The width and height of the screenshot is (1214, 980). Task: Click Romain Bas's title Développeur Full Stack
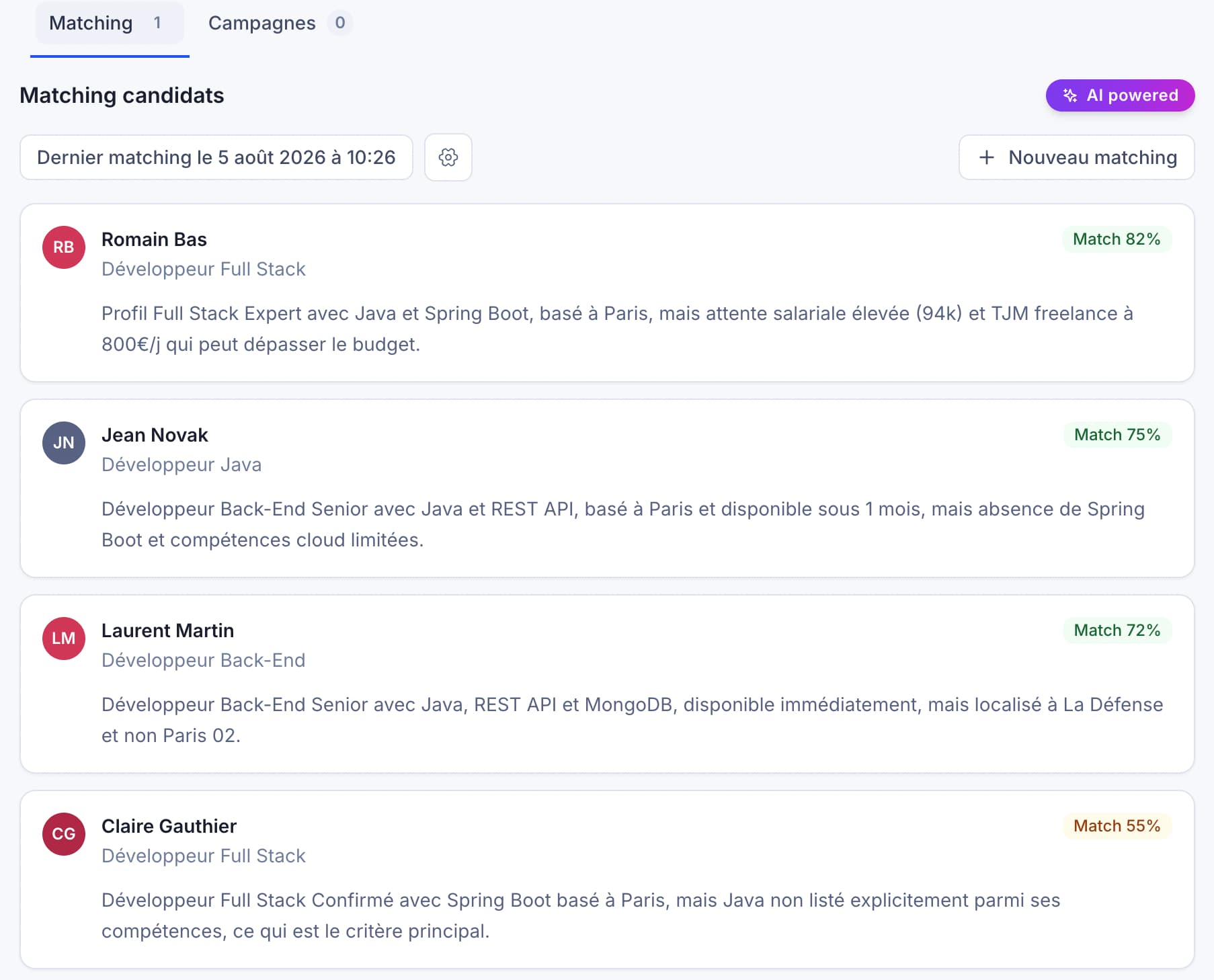point(204,269)
